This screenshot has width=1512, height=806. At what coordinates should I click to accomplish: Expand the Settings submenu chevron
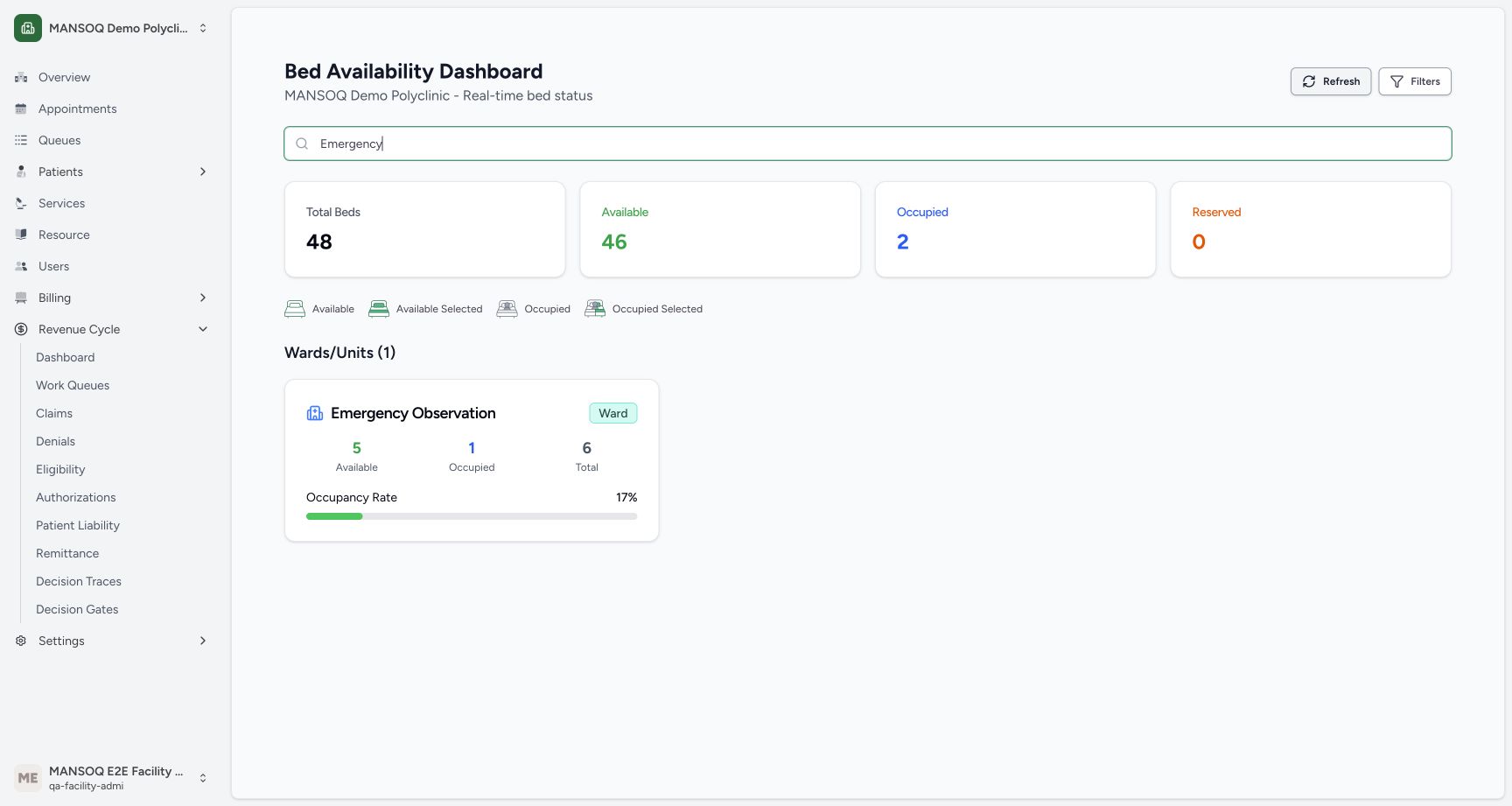click(203, 641)
